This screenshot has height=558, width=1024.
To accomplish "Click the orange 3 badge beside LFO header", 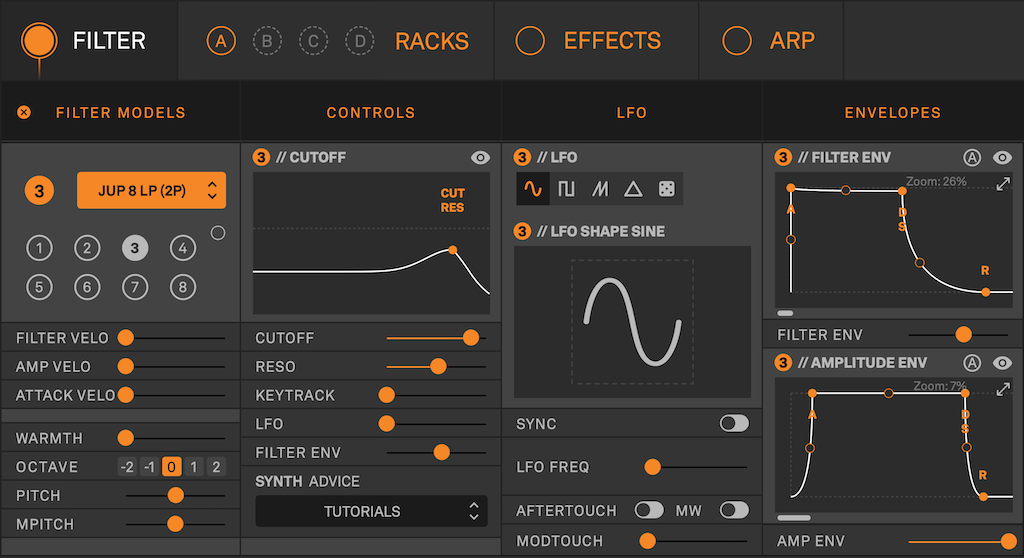I will (522, 157).
